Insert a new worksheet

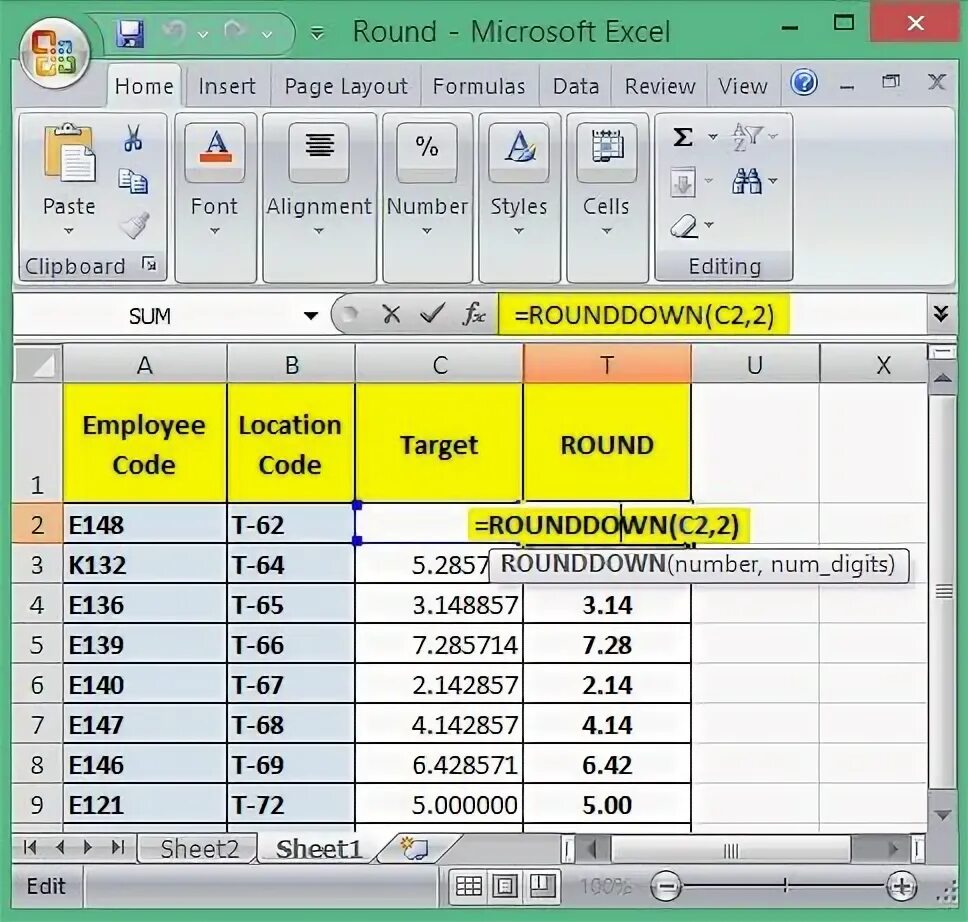[415, 848]
